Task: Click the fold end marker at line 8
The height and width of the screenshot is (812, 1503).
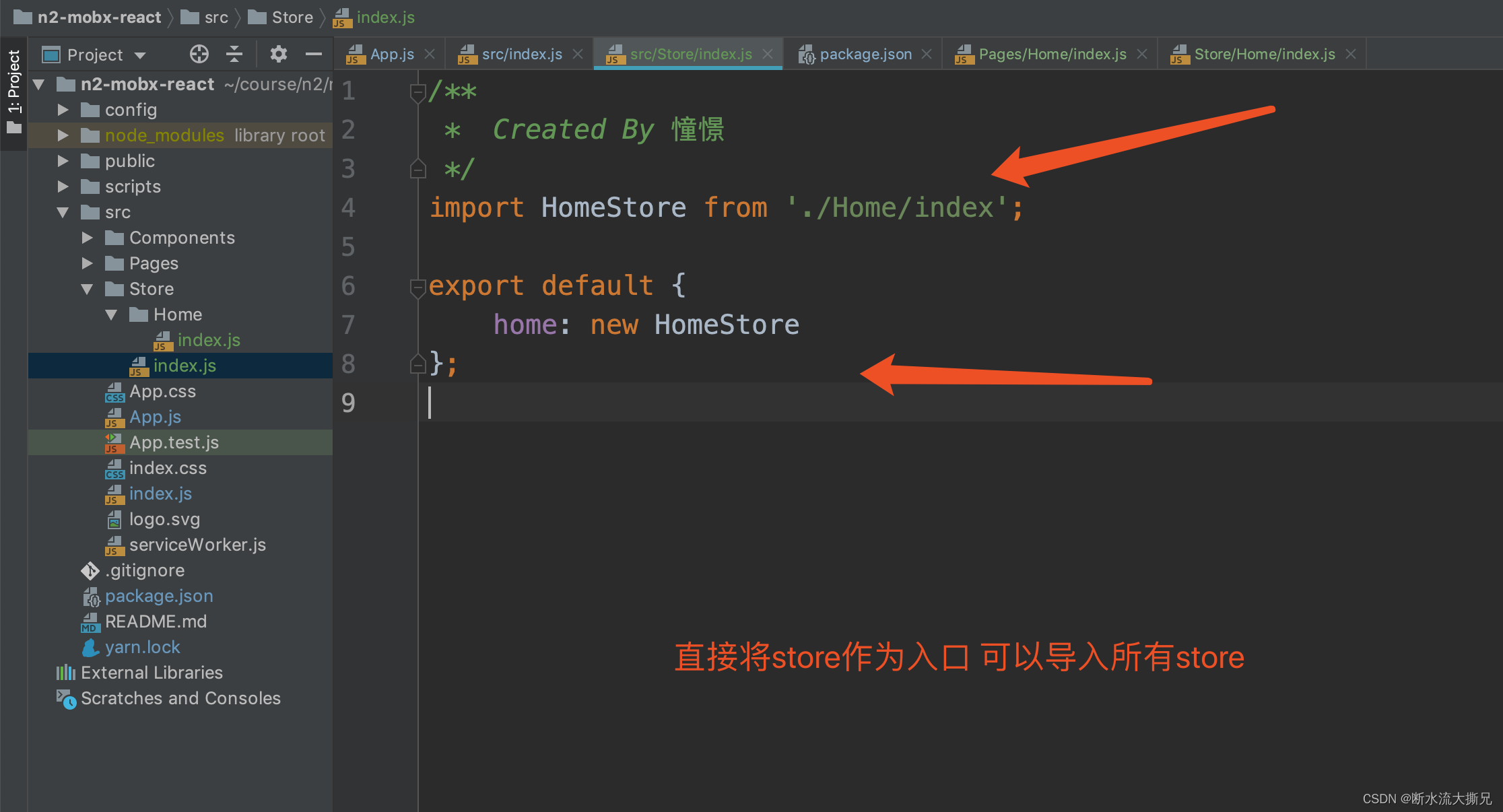Action: coord(417,364)
